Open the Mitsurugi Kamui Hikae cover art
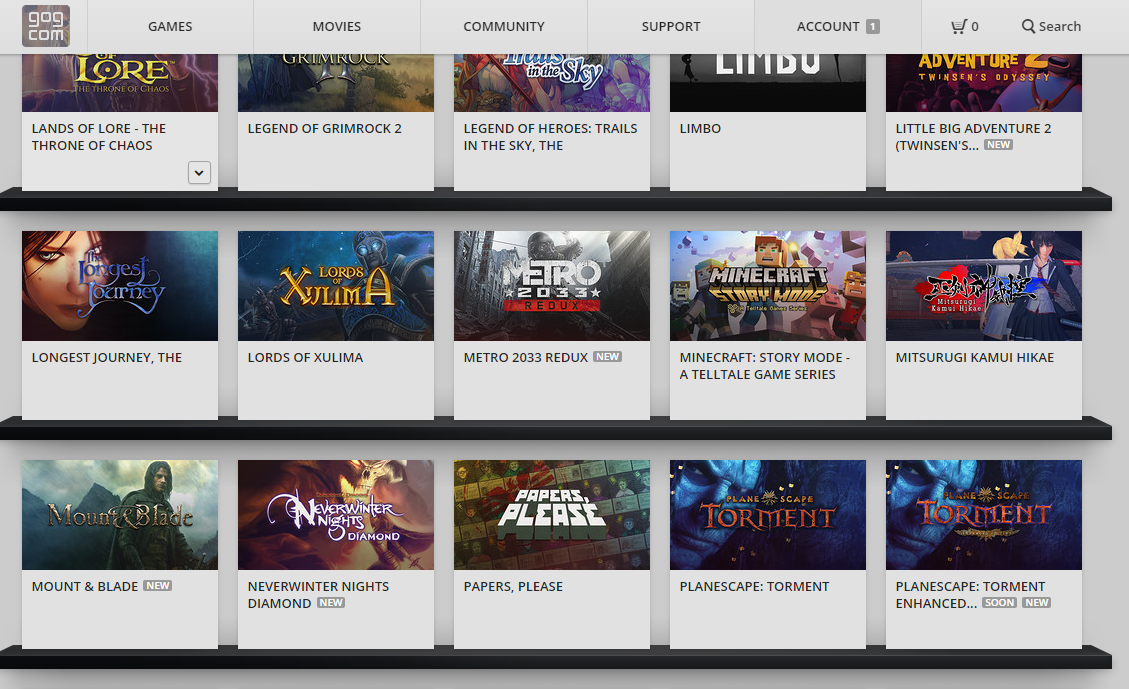Image resolution: width=1129 pixels, height=689 pixels. coord(984,286)
